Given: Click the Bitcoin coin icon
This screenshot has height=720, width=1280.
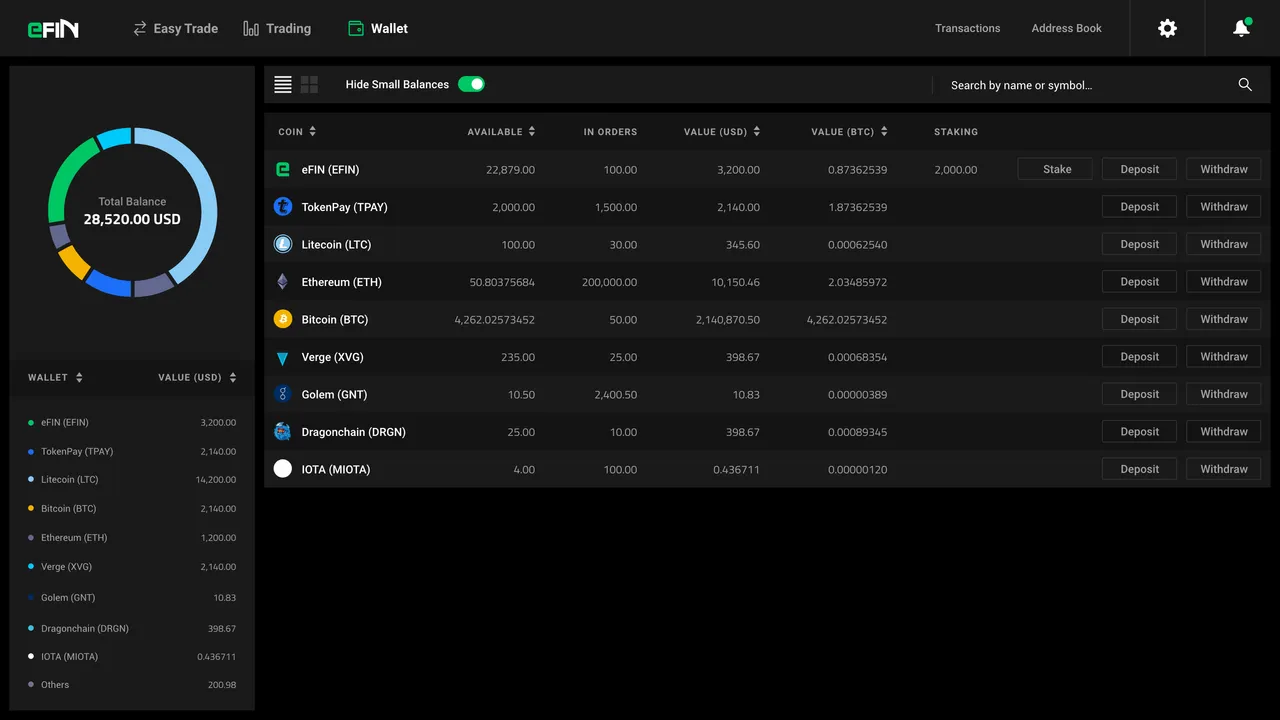Looking at the screenshot, I should [x=283, y=319].
